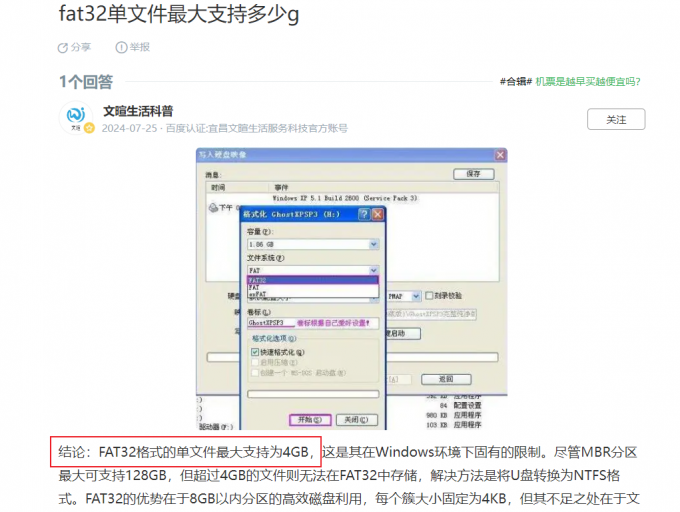Choose FAT32 in file system list

pyautogui.click(x=313, y=280)
